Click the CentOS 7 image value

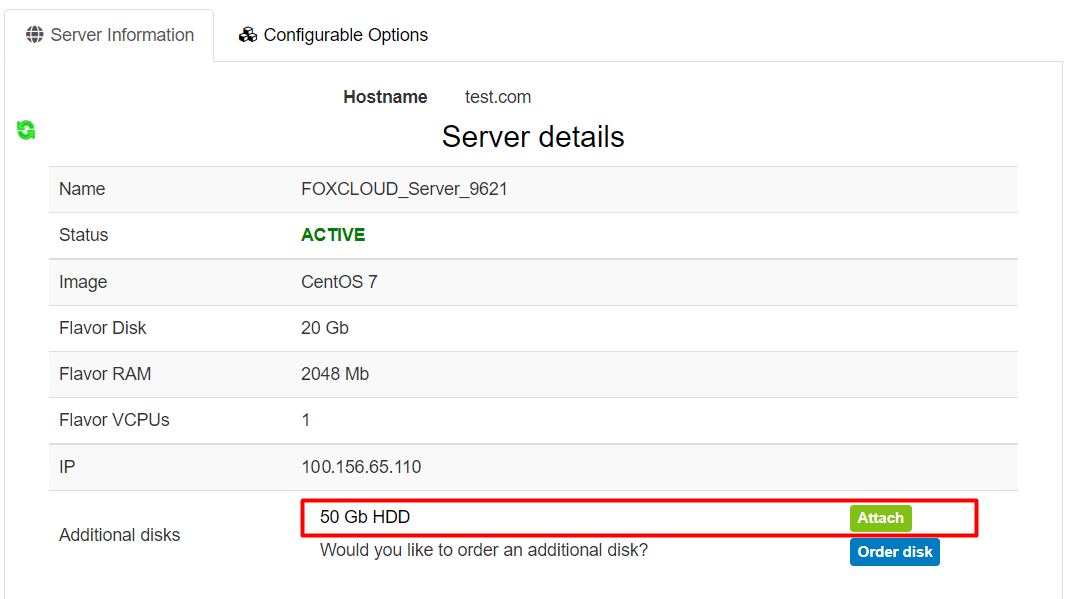[339, 282]
